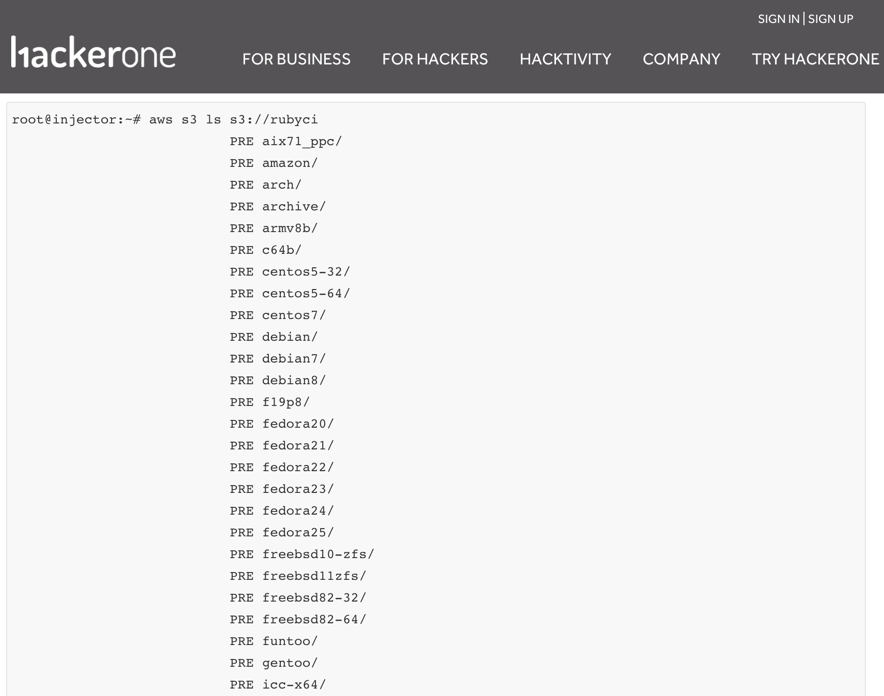Open the COMPANY menu
Image resolution: width=884 pixels, height=696 pixels.
click(x=681, y=59)
